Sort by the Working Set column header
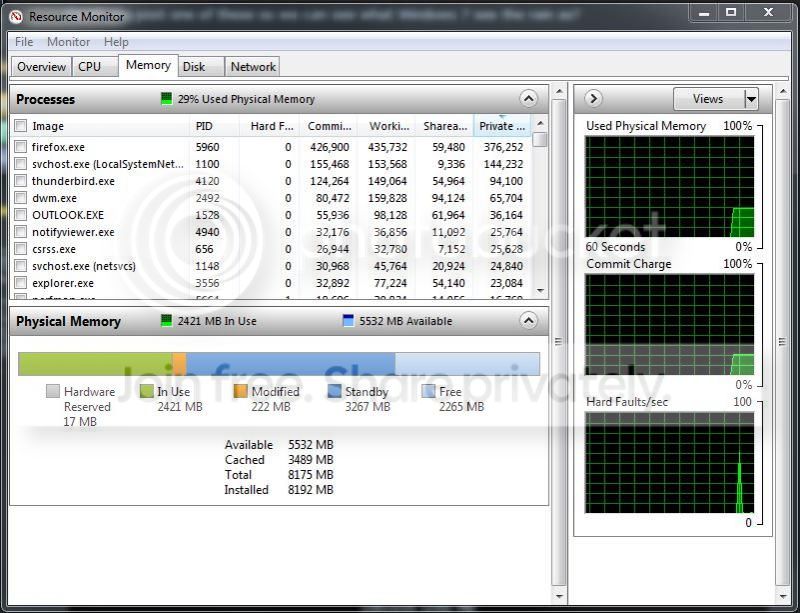 [388, 126]
